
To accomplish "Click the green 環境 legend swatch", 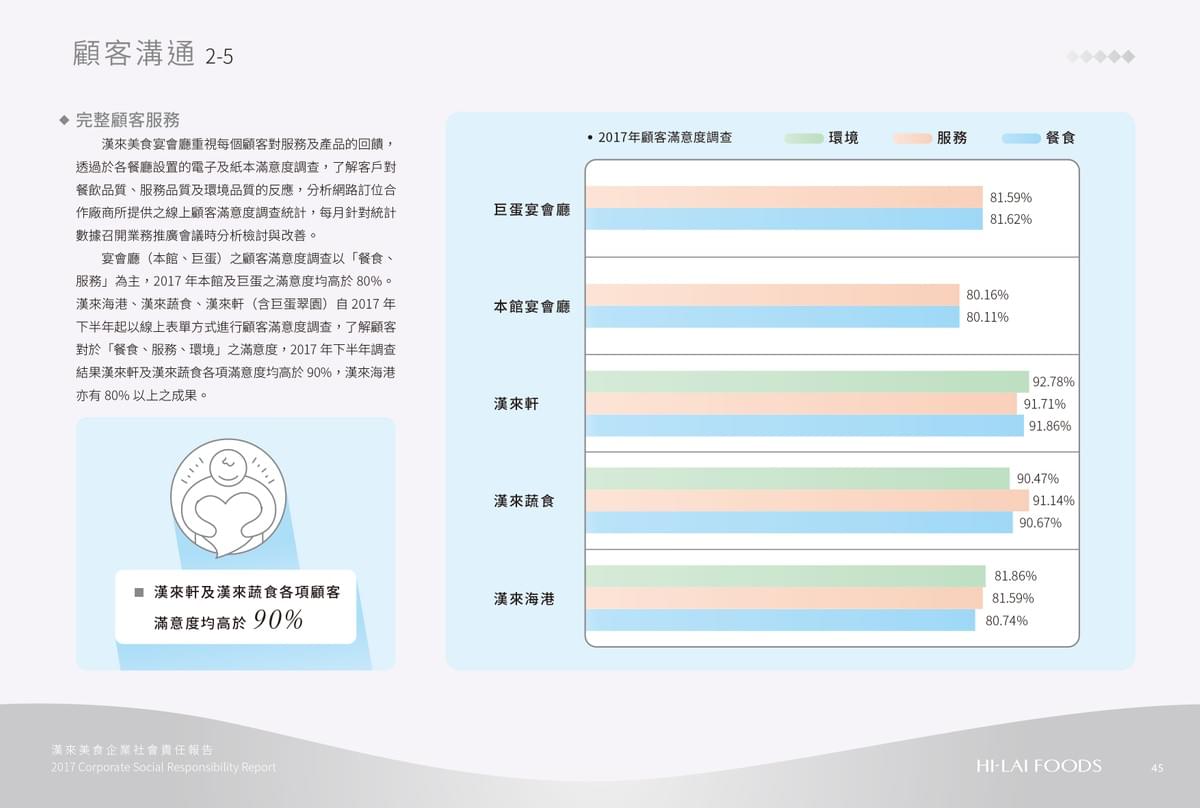I will click(x=805, y=138).
